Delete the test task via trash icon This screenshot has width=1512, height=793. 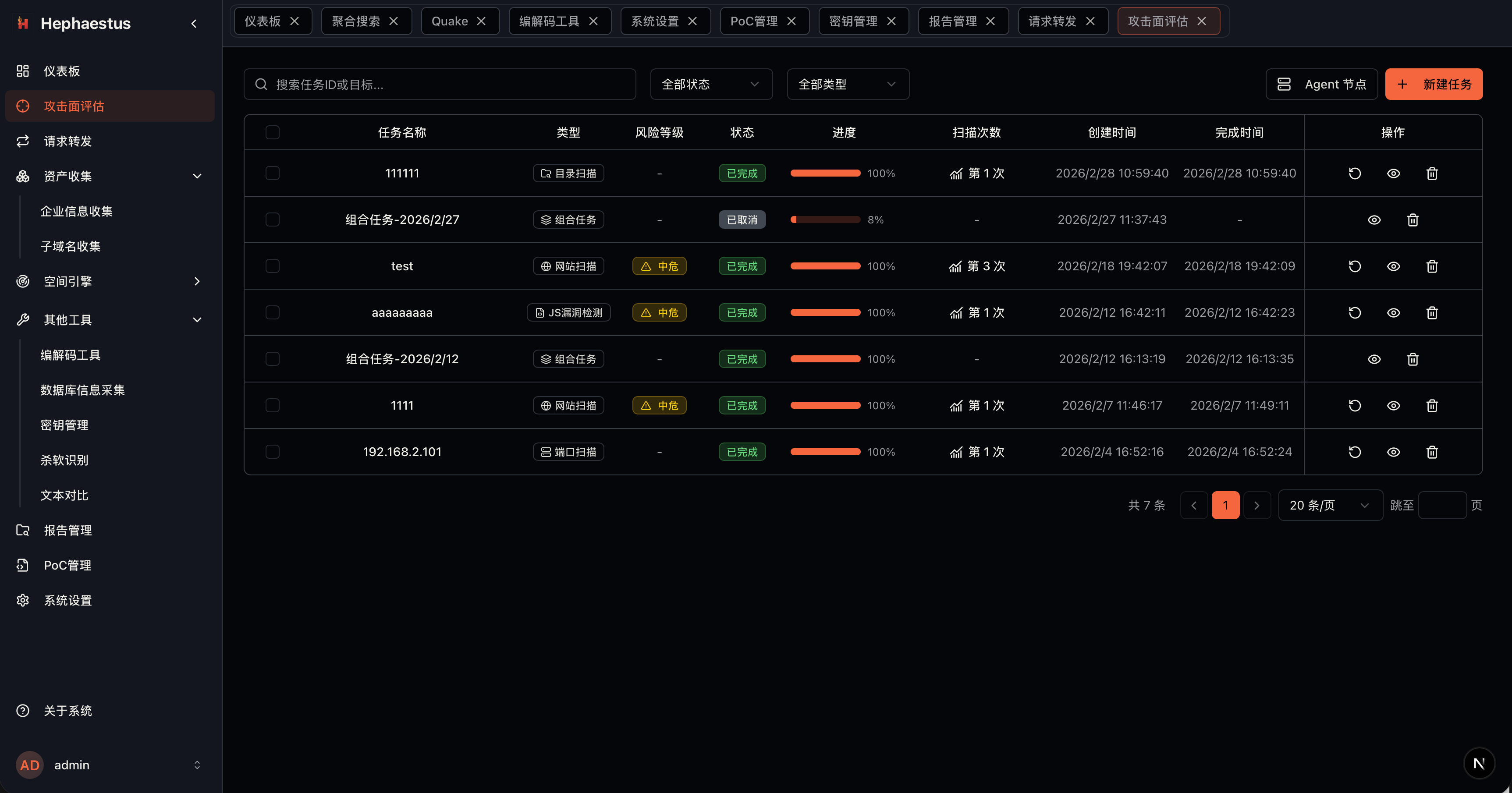pos(1432,266)
